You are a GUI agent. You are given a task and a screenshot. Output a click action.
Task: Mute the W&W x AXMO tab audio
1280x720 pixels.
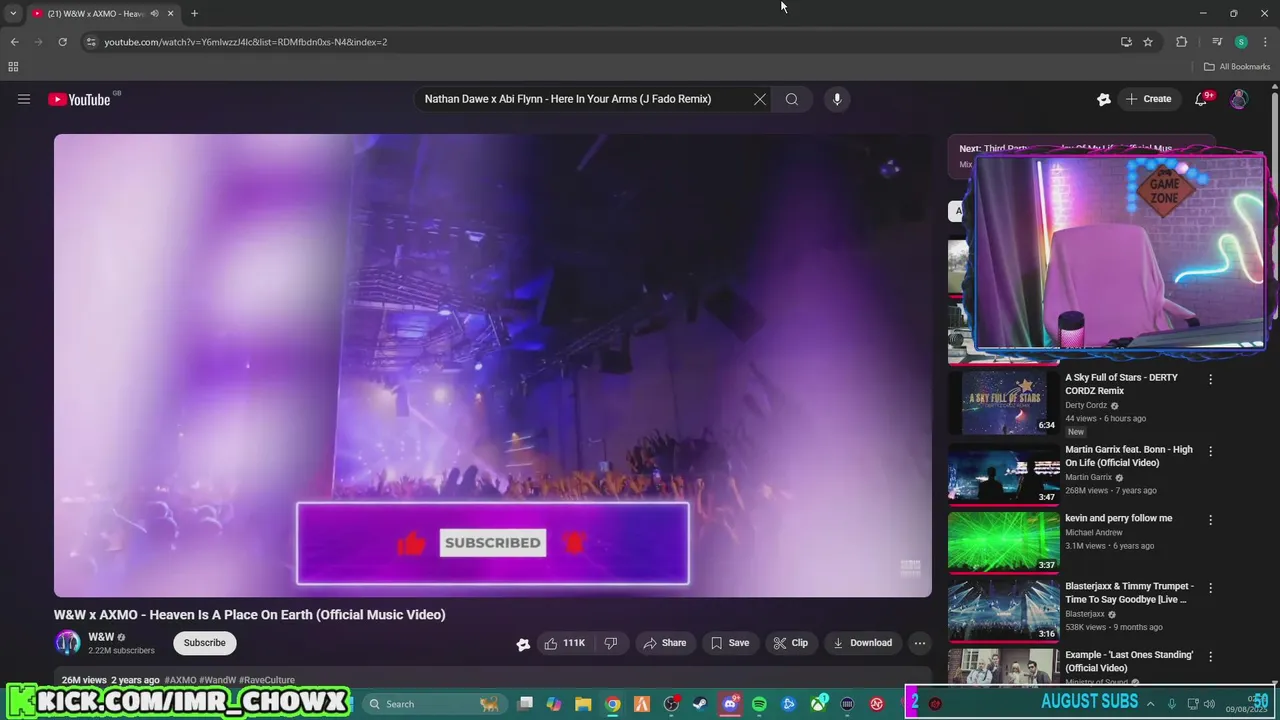click(x=154, y=13)
